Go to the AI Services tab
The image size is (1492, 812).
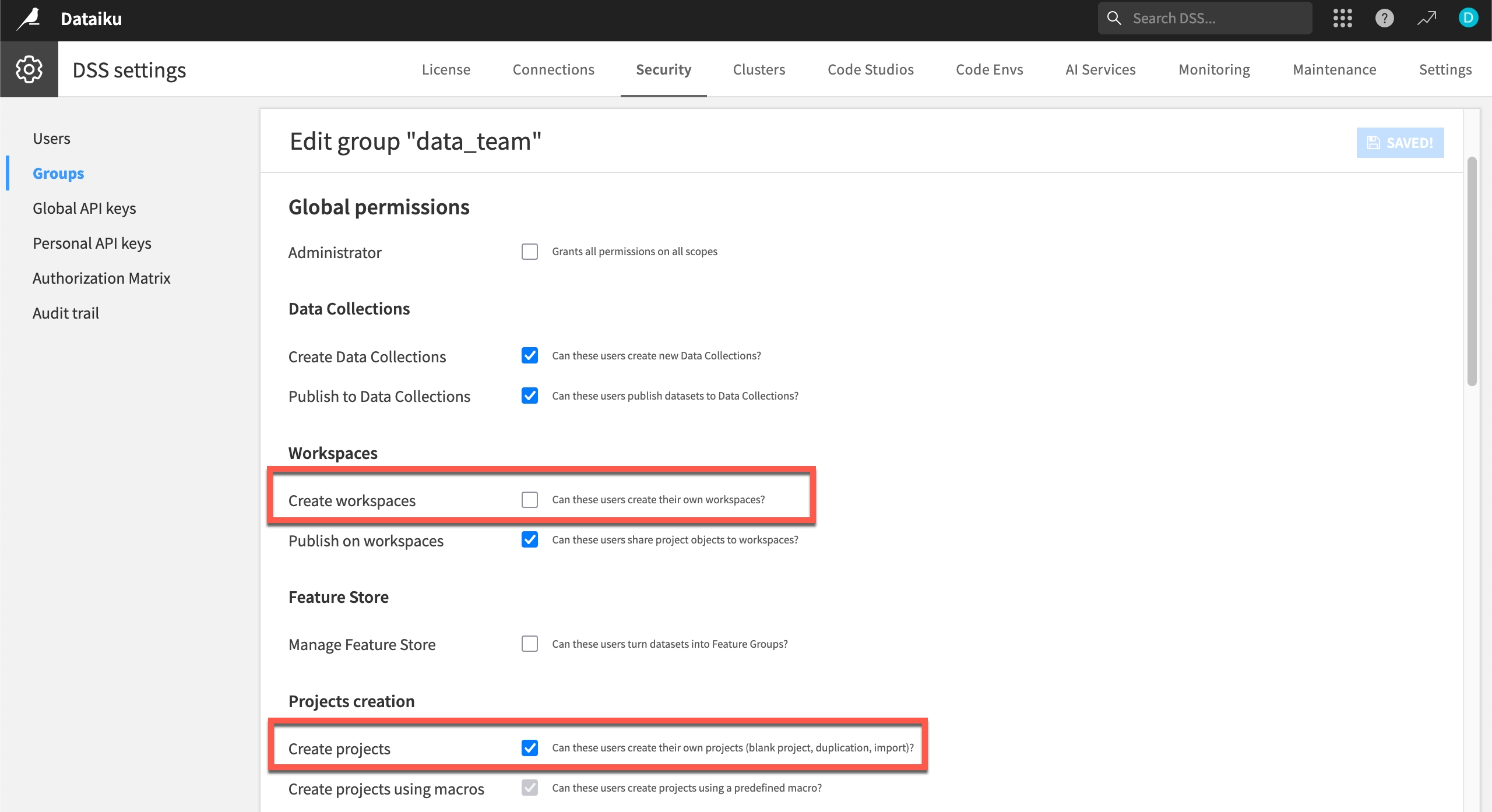click(x=1100, y=69)
